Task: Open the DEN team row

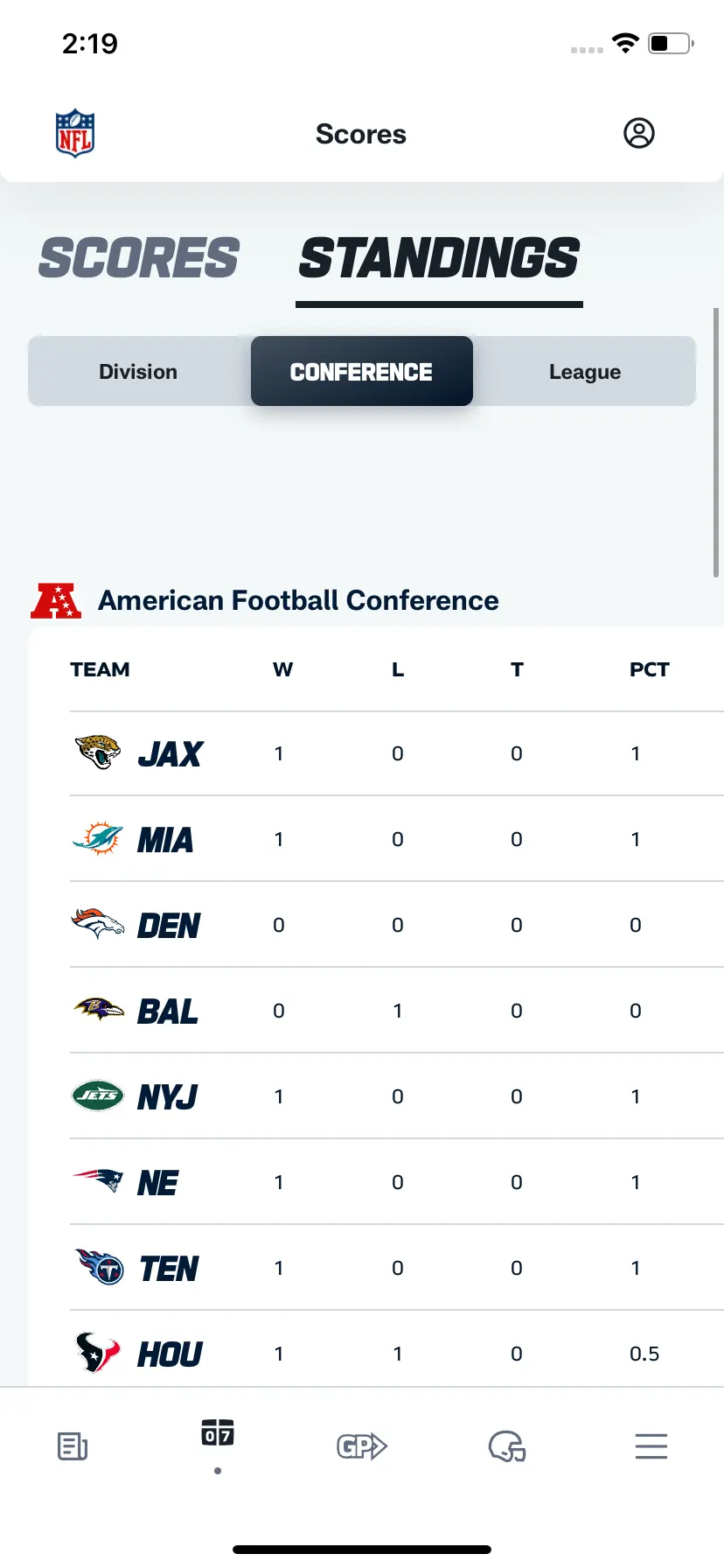Action: [x=397, y=925]
